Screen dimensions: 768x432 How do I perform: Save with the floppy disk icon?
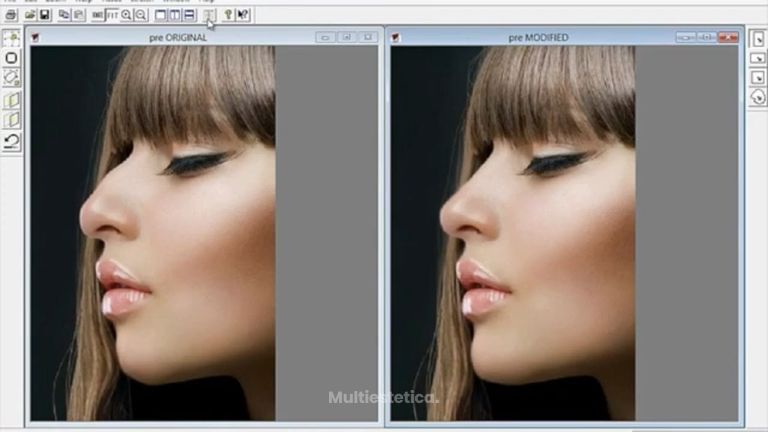click(45, 15)
